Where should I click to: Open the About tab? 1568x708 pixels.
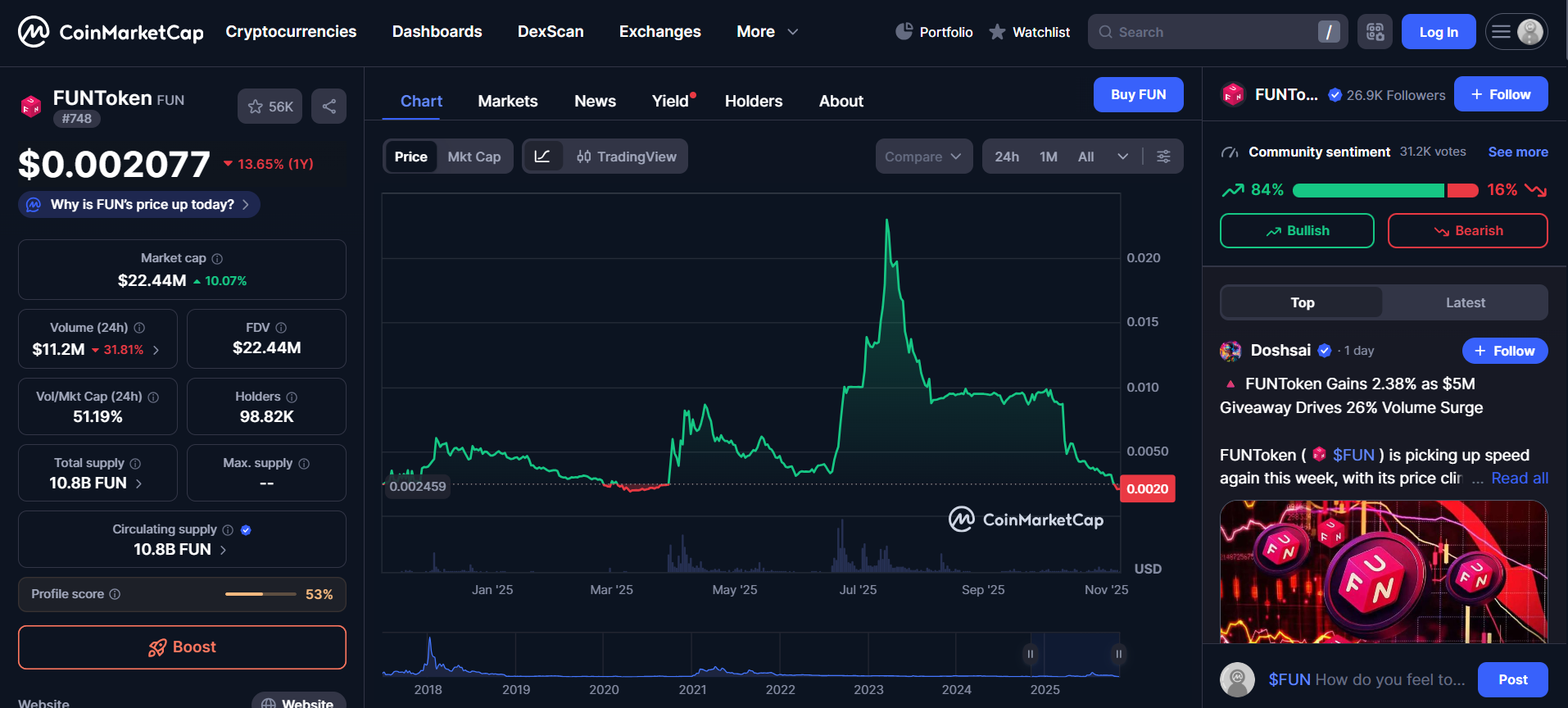tap(841, 101)
